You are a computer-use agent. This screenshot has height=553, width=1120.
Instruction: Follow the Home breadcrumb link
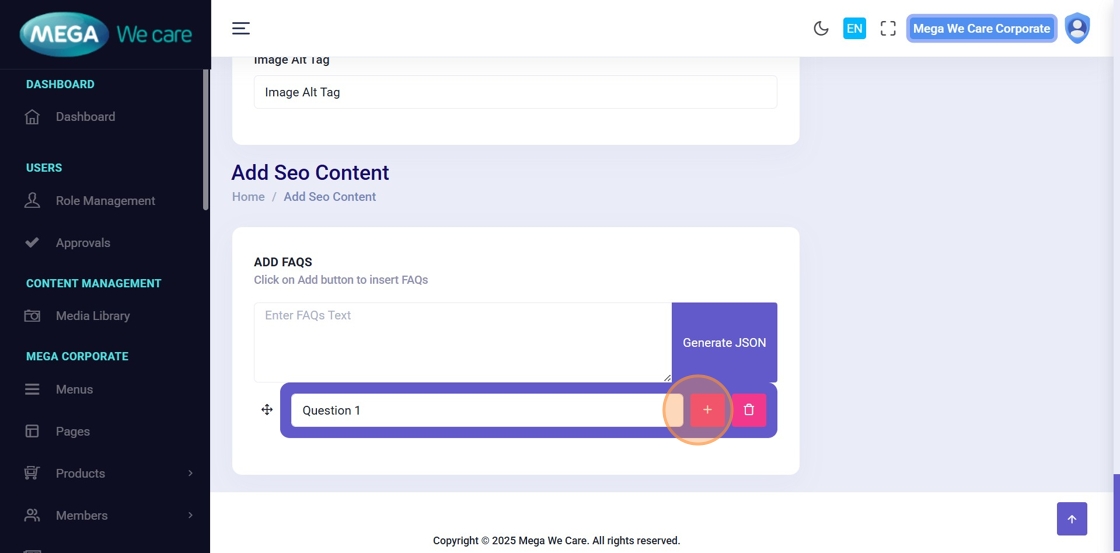click(248, 197)
